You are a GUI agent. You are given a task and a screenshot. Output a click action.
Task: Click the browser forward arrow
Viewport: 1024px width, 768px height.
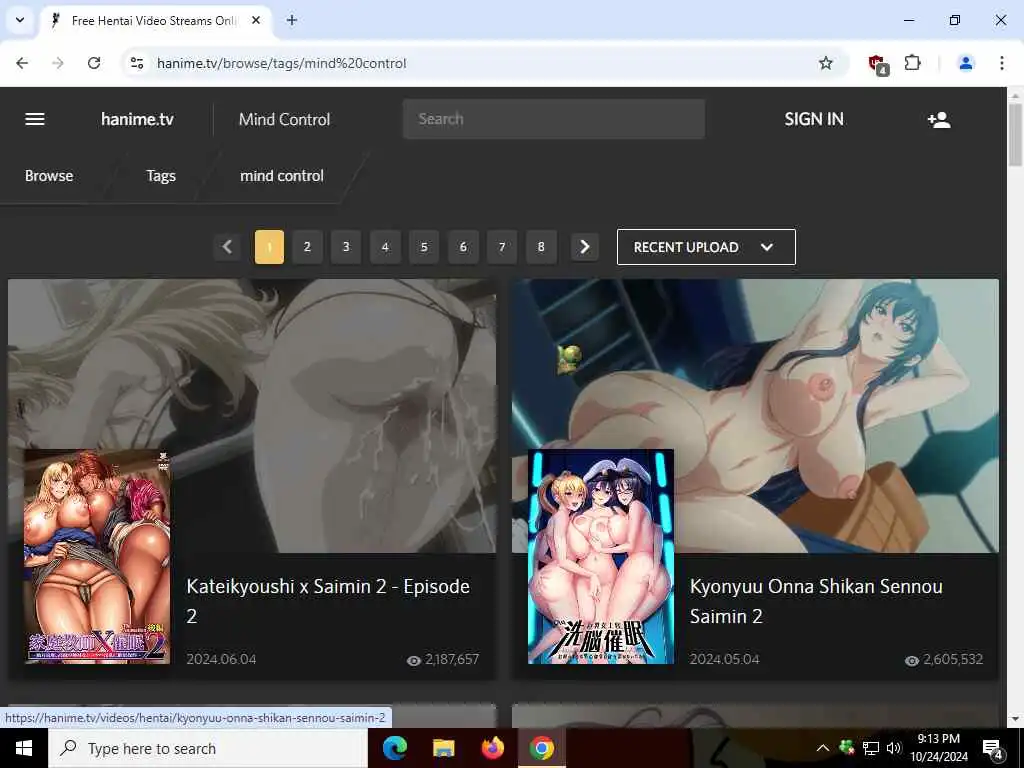(57, 63)
